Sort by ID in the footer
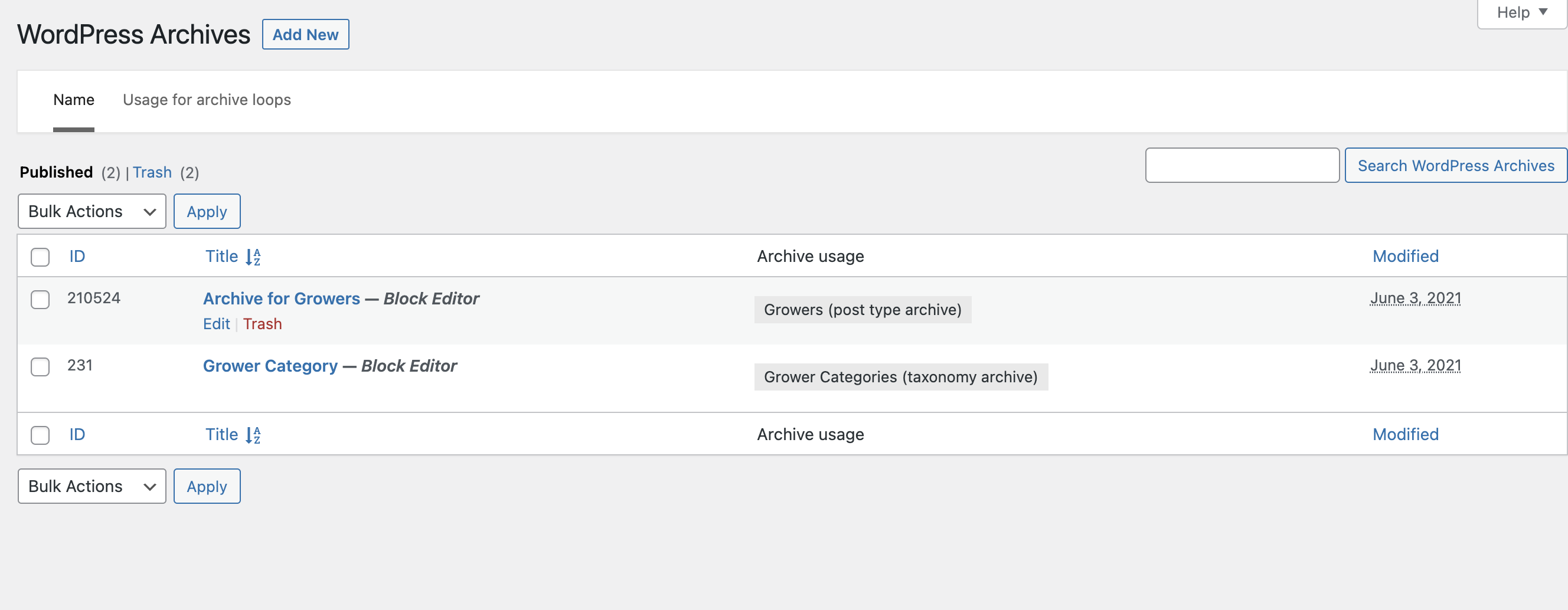 (x=77, y=435)
